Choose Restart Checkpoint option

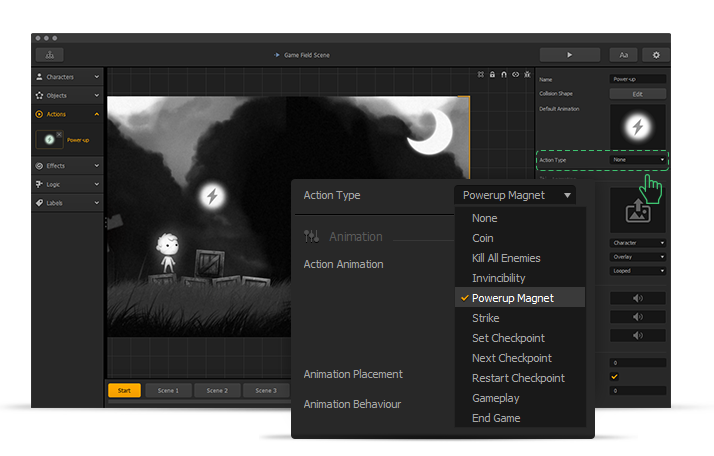point(520,378)
